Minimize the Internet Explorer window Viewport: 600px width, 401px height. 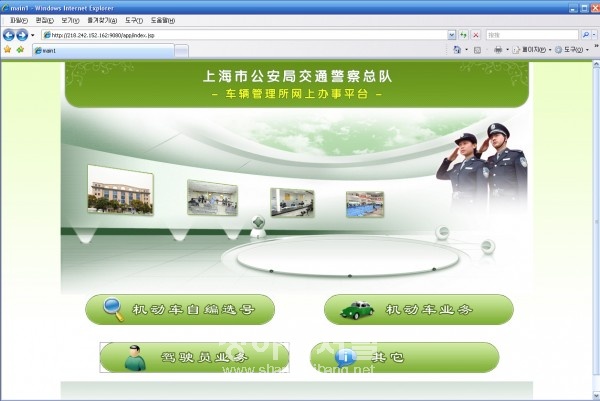573,8
